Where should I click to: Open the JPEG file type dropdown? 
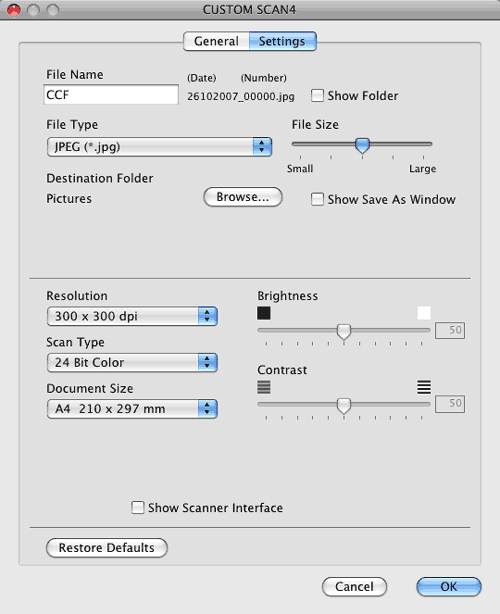(159, 147)
